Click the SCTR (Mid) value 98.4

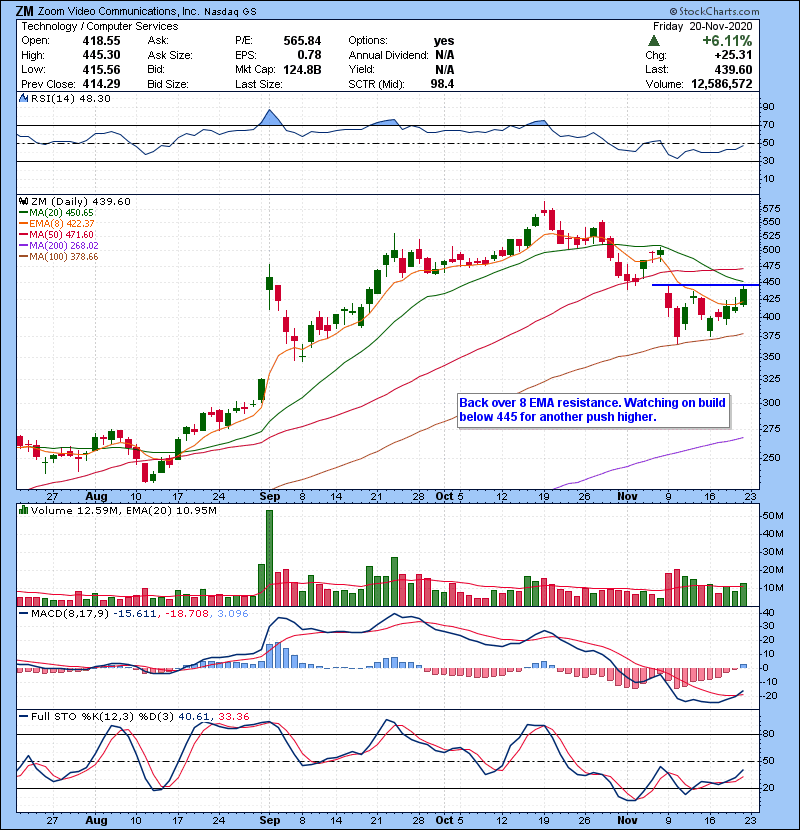pos(442,84)
